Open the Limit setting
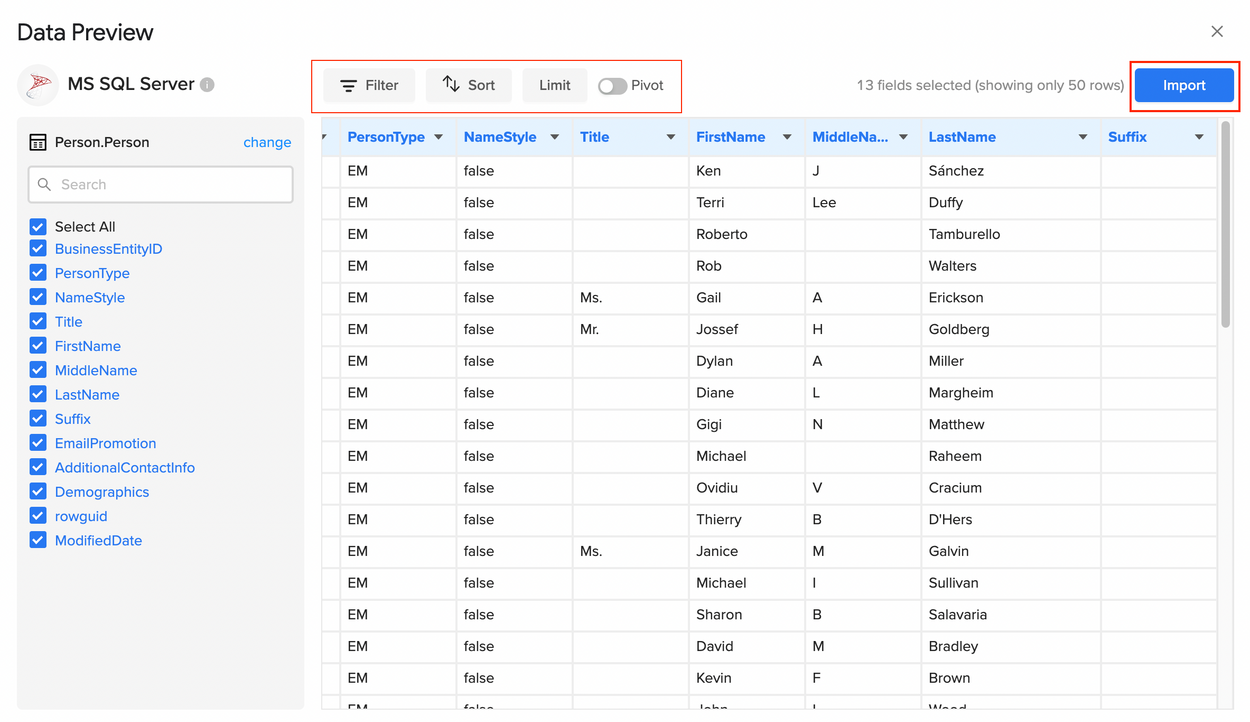Viewport: 1250px width, 722px height. pyautogui.click(x=554, y=85)
